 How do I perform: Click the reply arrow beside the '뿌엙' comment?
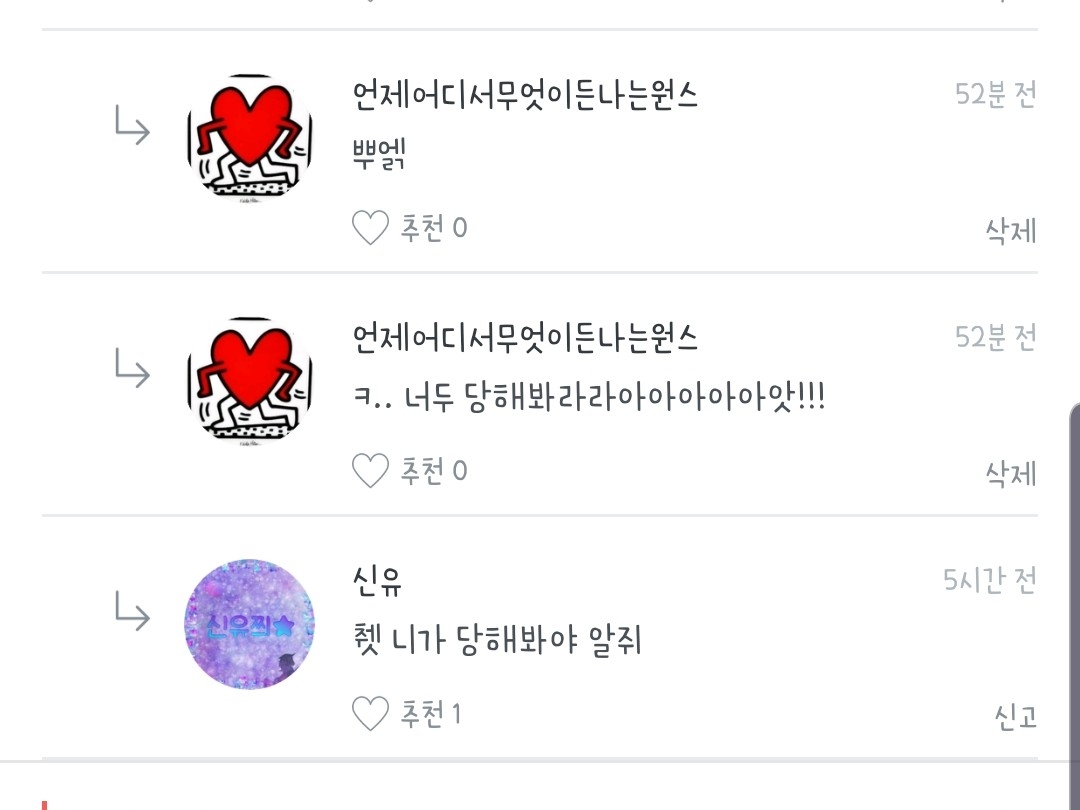(x=132, y=125)
